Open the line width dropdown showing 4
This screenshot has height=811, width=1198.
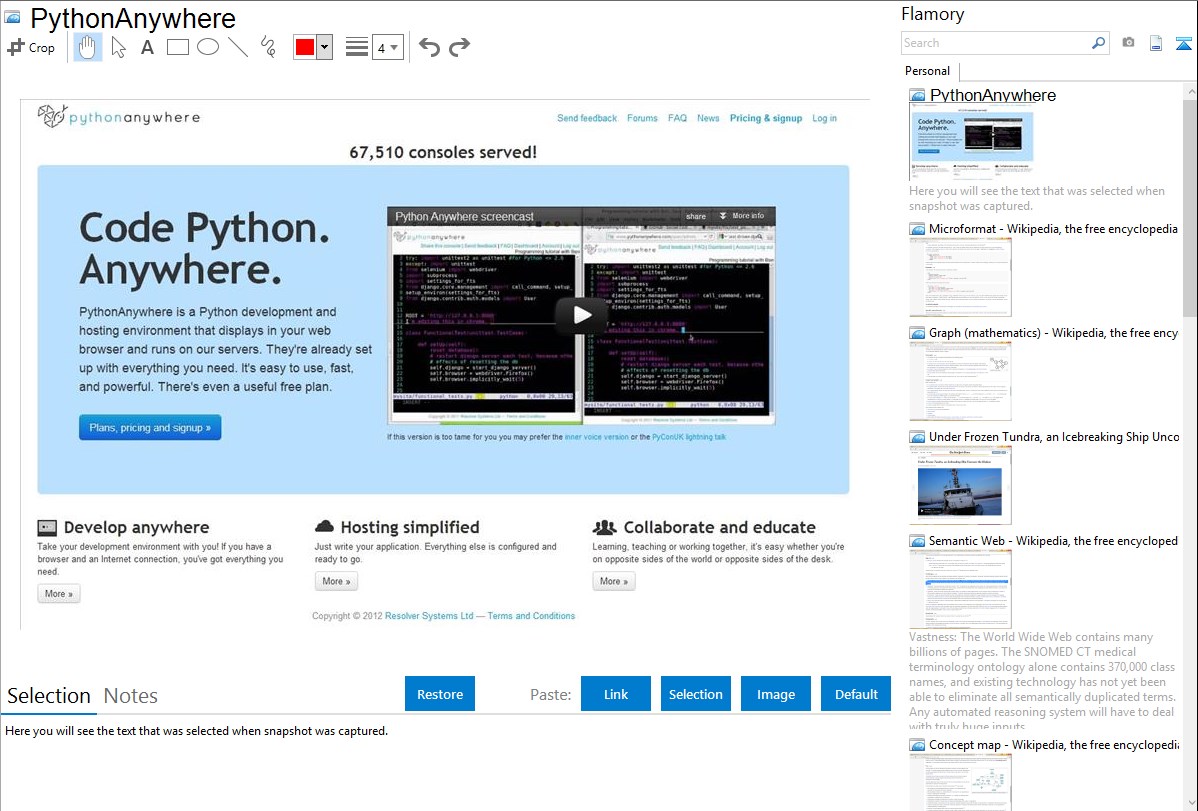[387, 47]
